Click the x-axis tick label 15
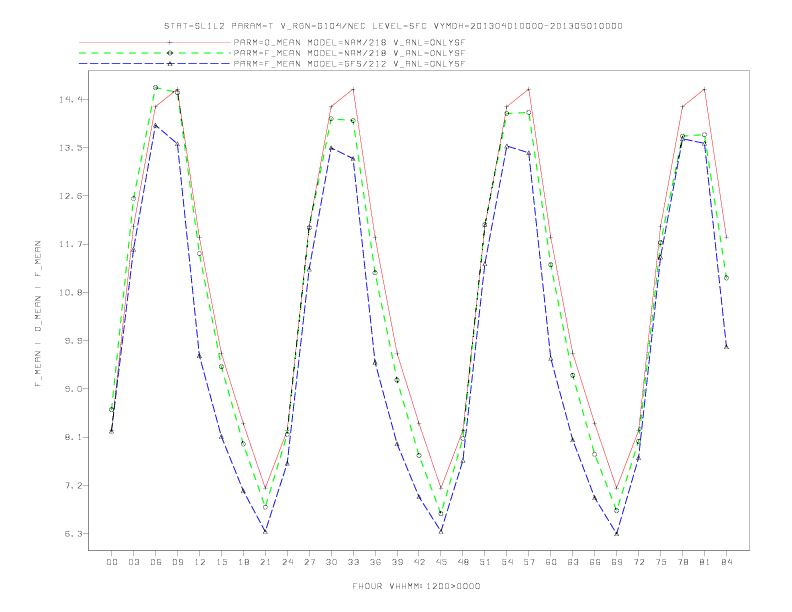 221,562
